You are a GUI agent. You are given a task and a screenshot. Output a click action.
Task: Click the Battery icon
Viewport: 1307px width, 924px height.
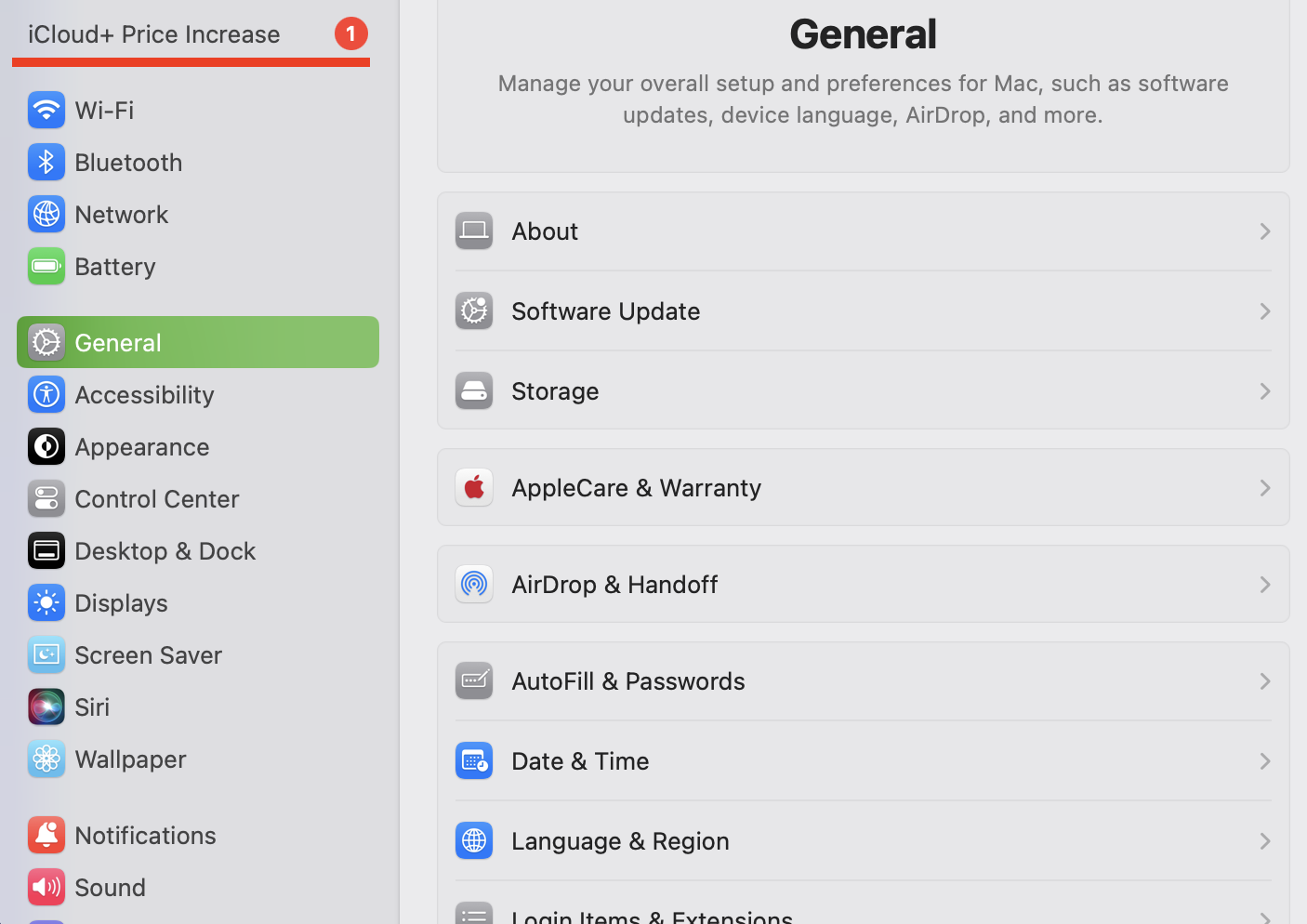(x=46, y=266)
